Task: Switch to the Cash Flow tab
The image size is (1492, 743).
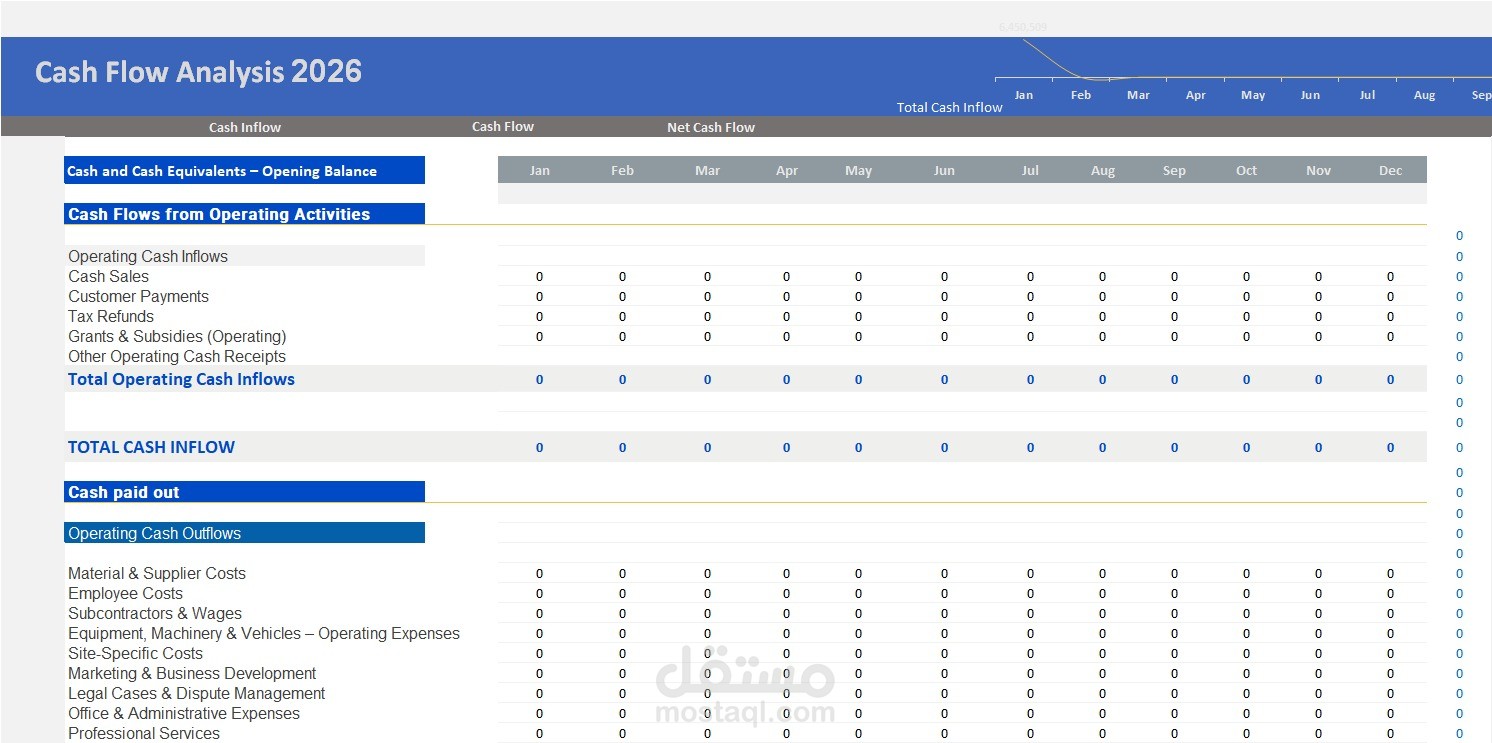Action: [503, 126]
